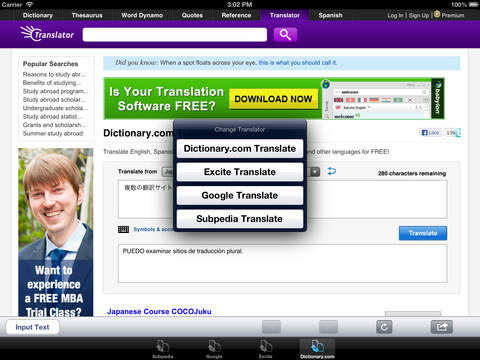Viewport: 480px width, 360px height.
Task: Choose Google Translate in the popup
Action: [x=240, y=195]
